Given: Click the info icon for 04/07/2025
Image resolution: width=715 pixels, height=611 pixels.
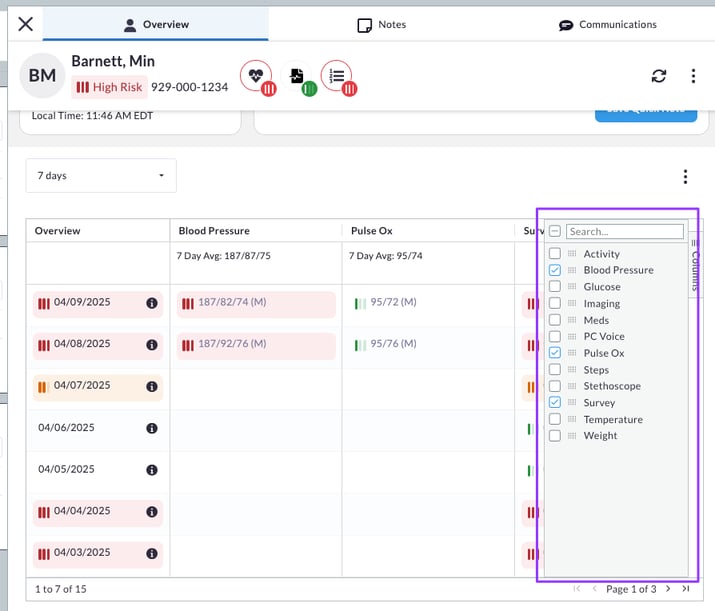Looking at the screenshot, I should [152, 387].
